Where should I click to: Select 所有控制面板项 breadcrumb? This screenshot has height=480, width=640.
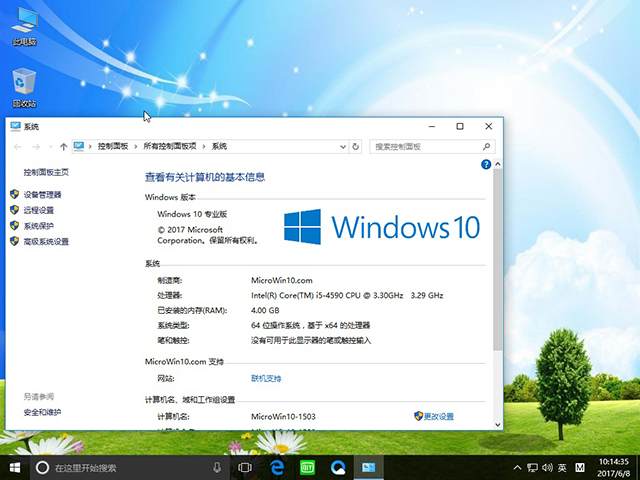click(x=170, y=146)
